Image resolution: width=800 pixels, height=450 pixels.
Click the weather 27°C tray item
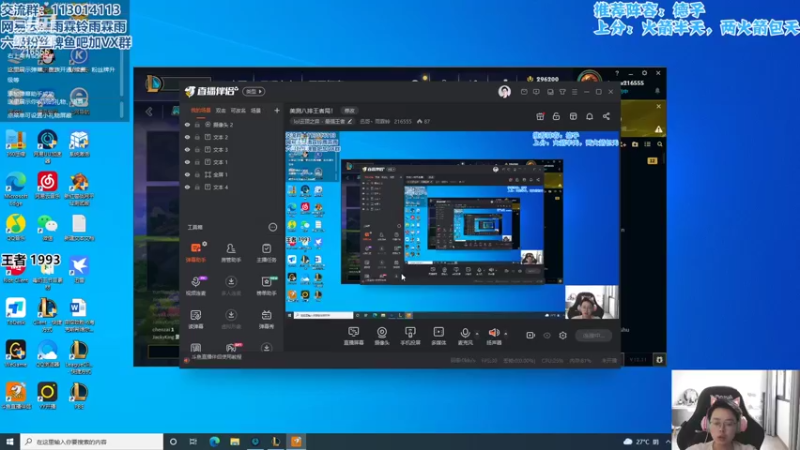(641, 441)
